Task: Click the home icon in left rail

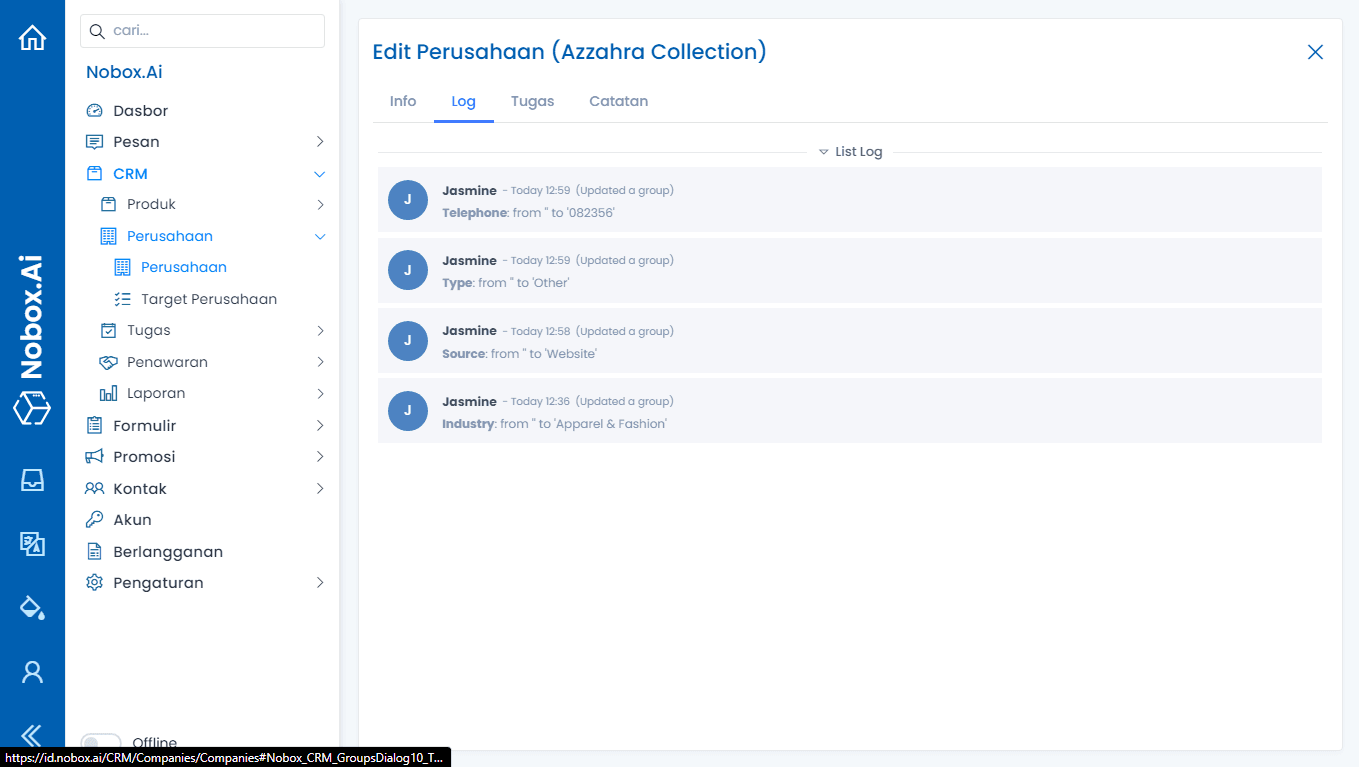Action: 32,38
